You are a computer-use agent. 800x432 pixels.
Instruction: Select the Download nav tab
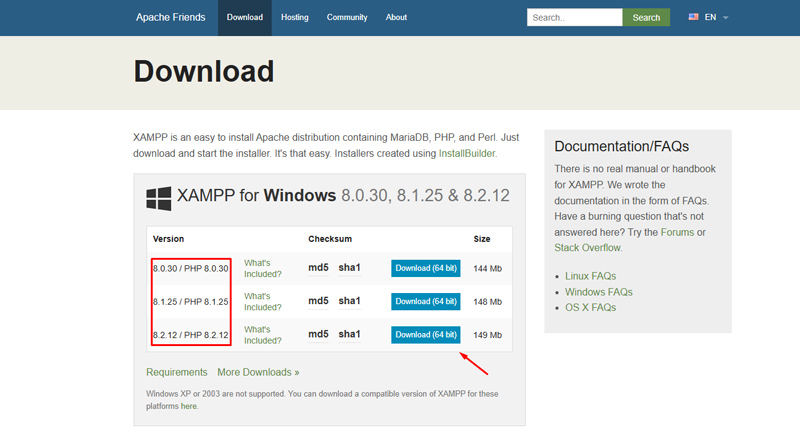(245, 17)
